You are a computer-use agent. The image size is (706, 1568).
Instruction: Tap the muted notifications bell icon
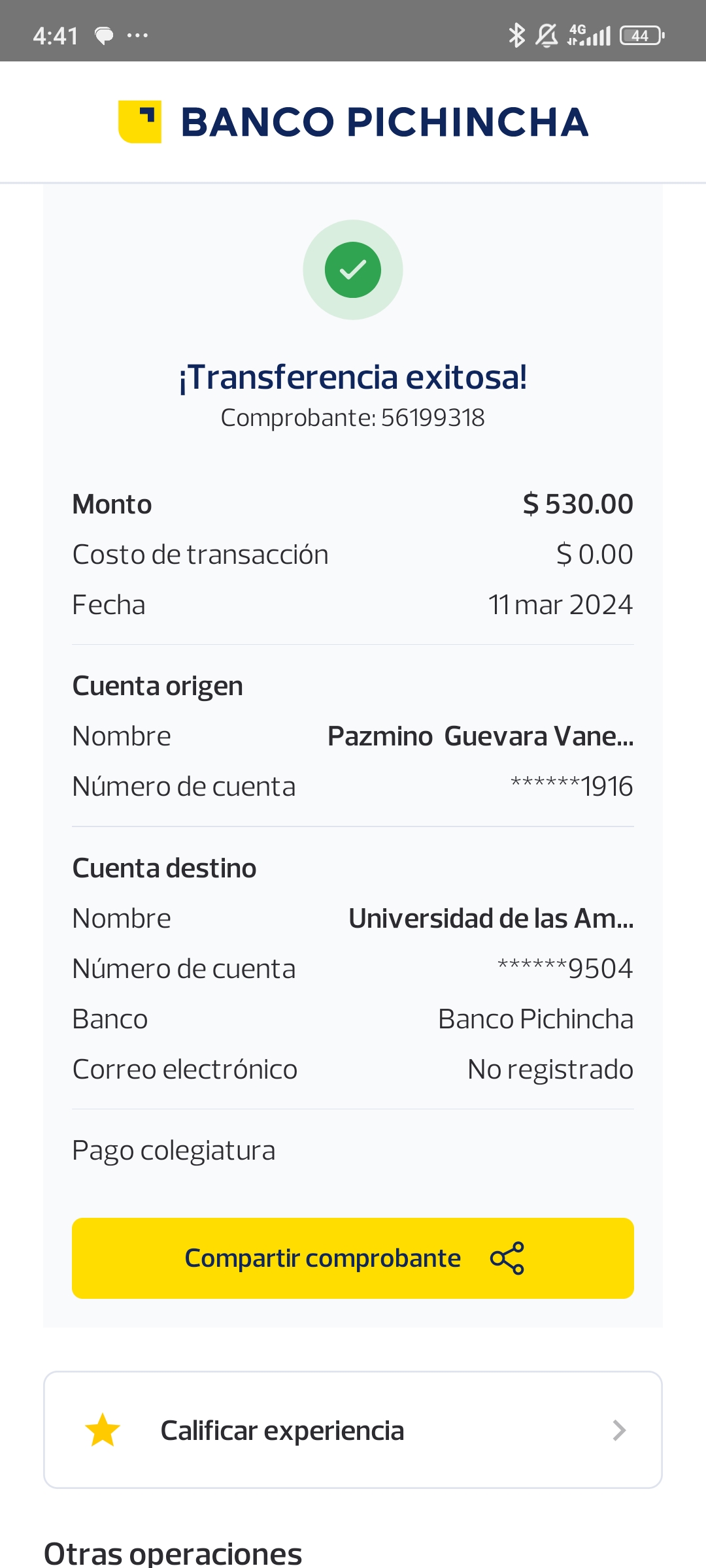coord(546,35)
